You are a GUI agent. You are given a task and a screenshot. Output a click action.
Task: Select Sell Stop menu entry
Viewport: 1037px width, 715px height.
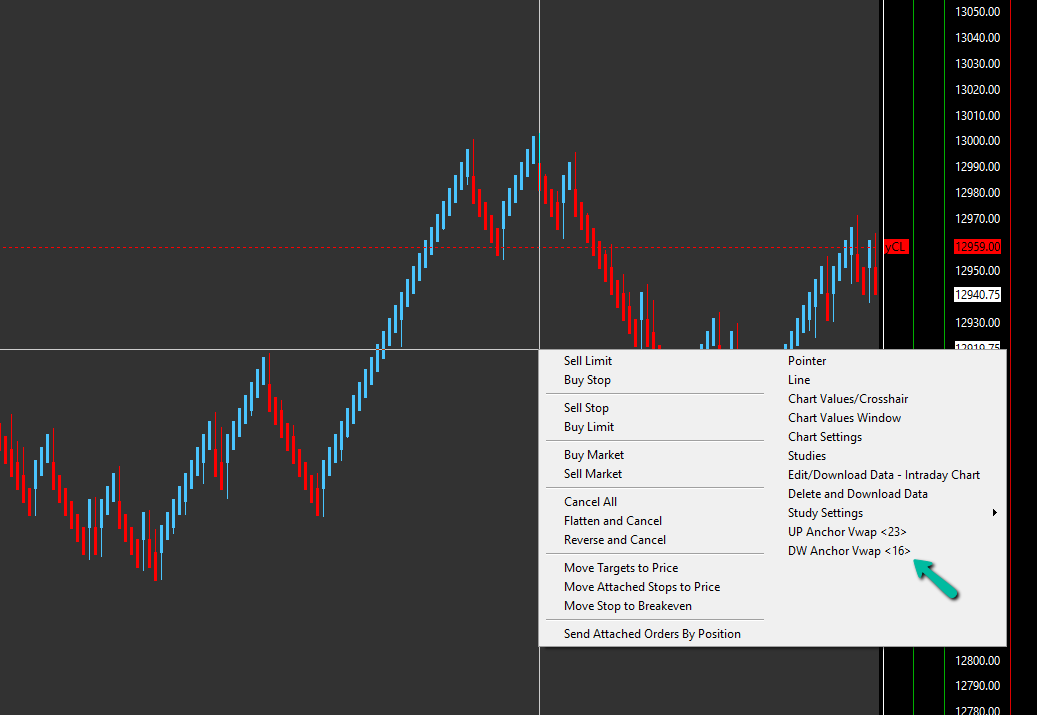click(586, 407)
